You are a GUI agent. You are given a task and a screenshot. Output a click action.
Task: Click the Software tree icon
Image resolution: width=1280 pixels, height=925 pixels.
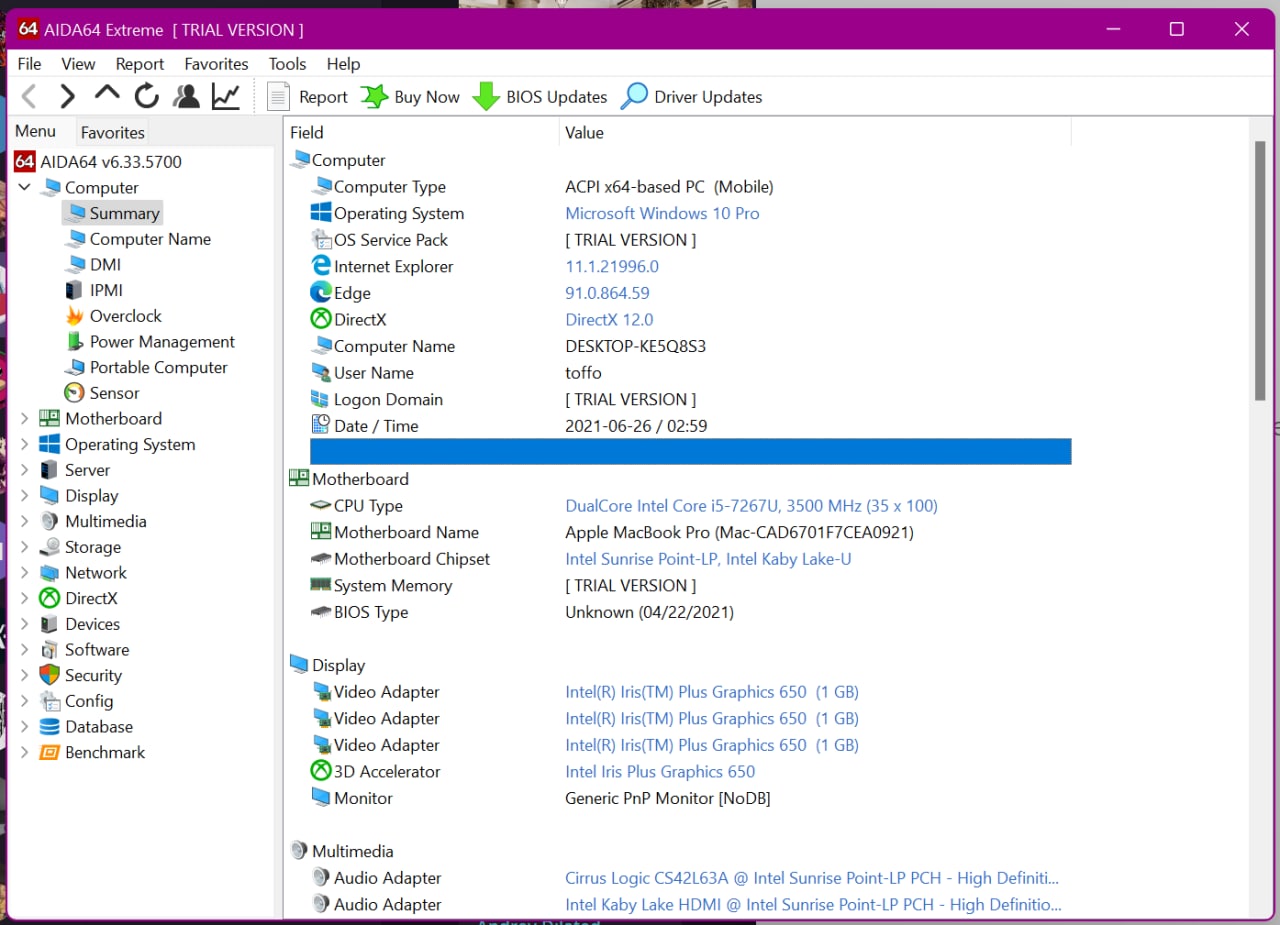coord(49,650)
